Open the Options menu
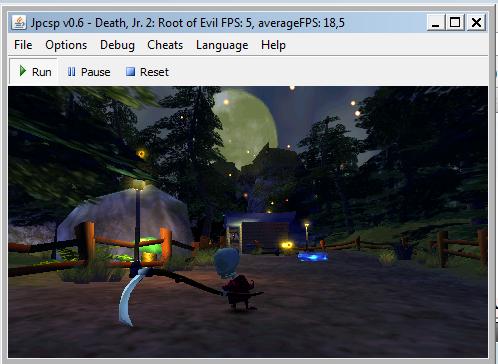Viewport: 498px width, 364px height. tap(66, 45)
